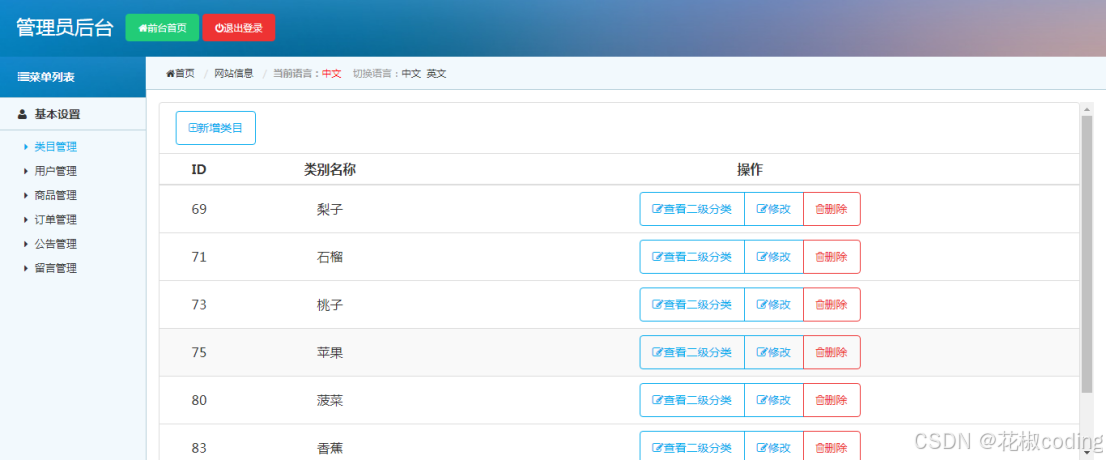This screenshot has height=461, width=1107.
Task: Go to 前台首页 front page
Action: [162, 28]
